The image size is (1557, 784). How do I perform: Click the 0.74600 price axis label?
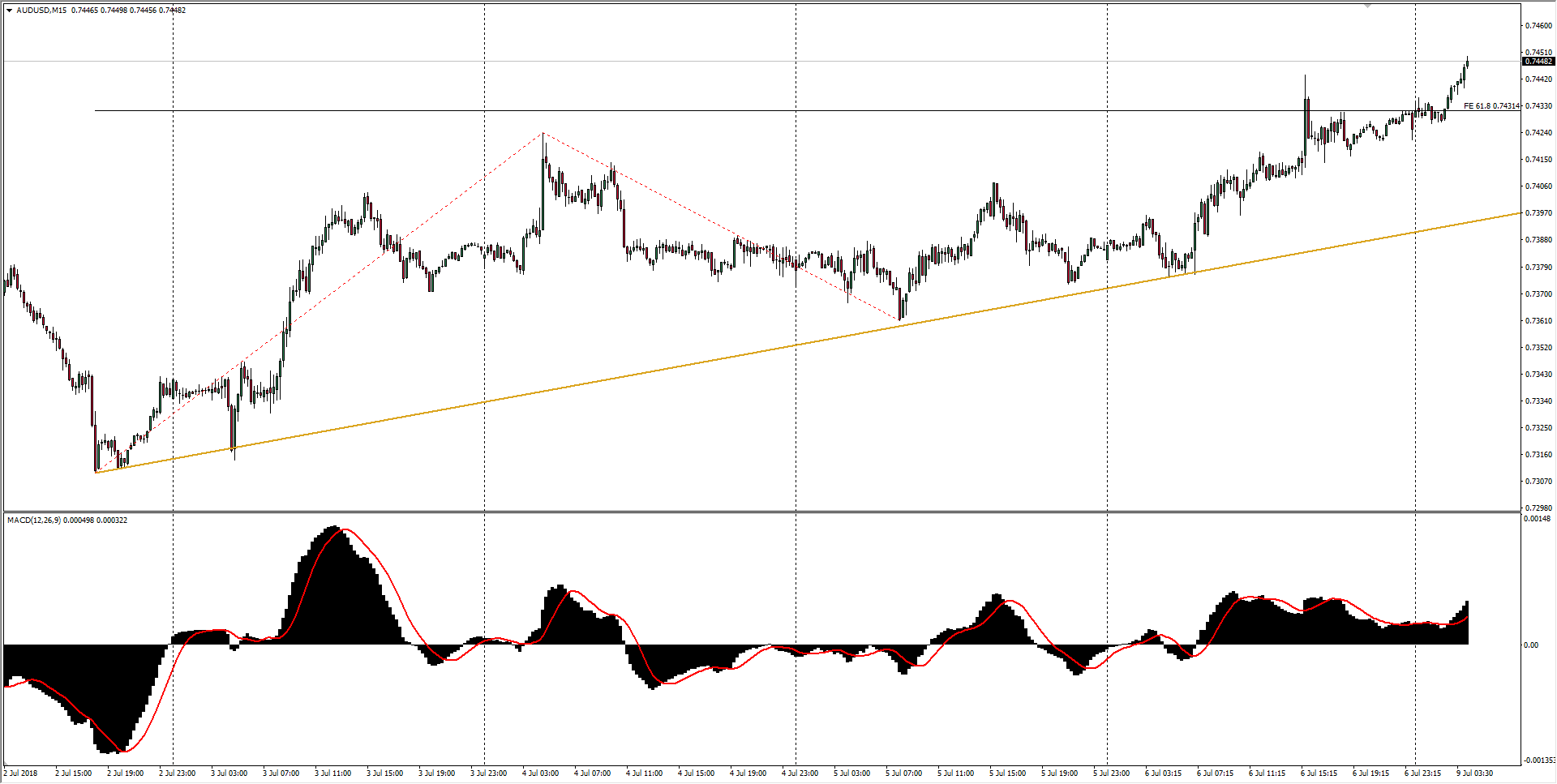1538,26
